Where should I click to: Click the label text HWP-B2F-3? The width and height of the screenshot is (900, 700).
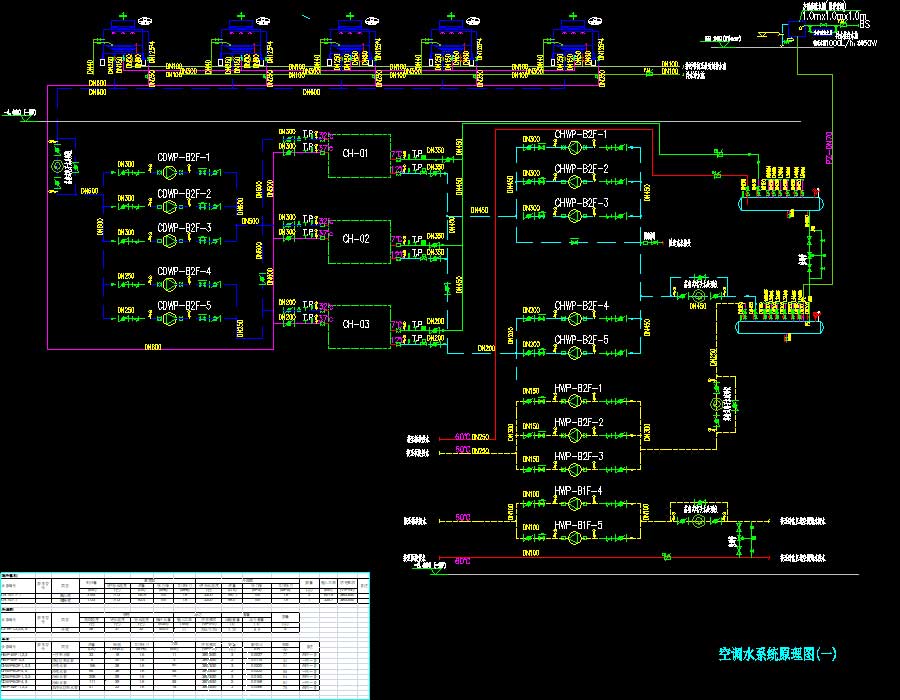tap(578, 456)
